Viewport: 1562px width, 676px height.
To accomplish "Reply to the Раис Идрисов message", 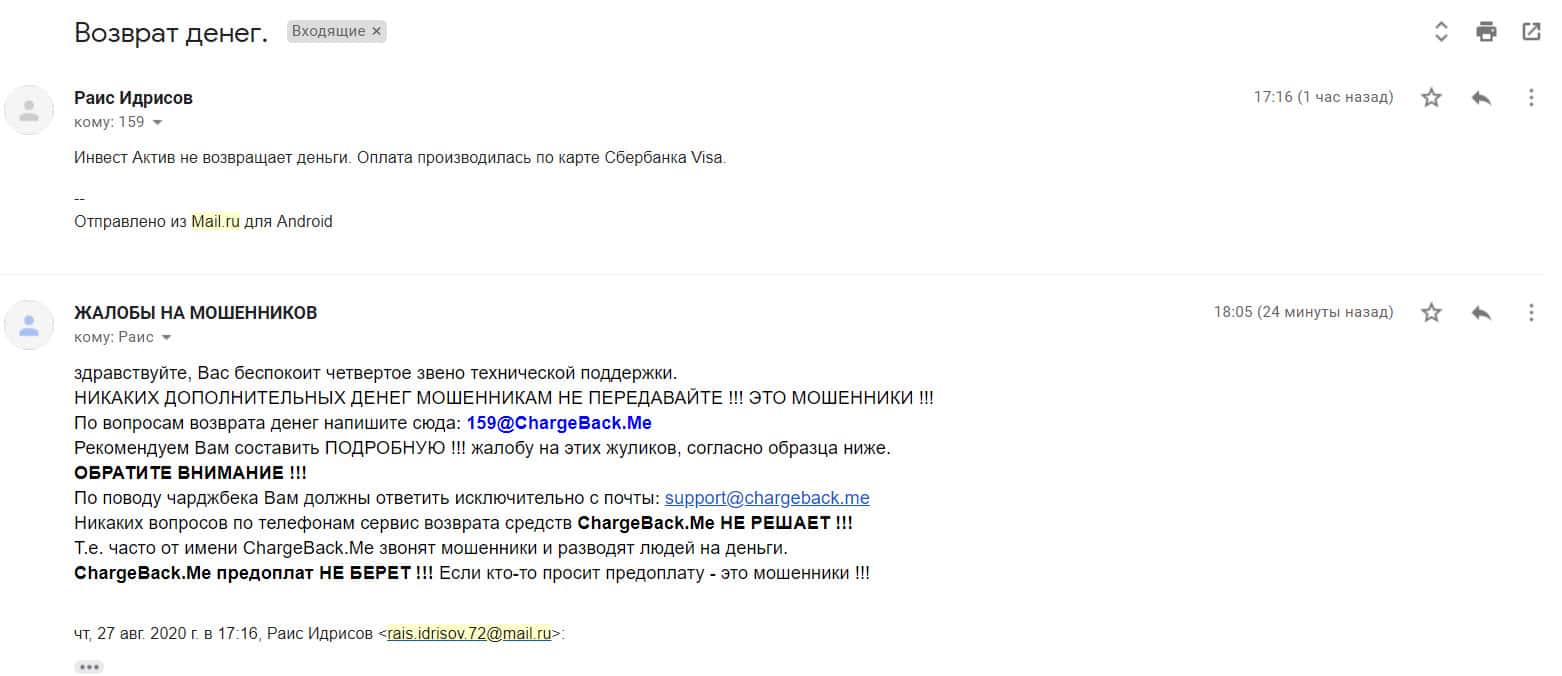I will point(1481,97).
